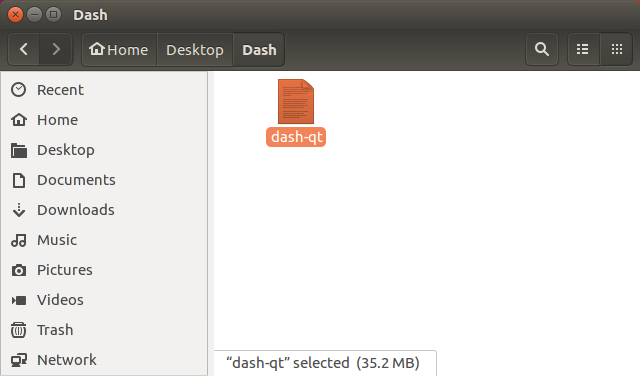Open Documents in the sidebar
Screen dimensions: 640x376
click(x=104, y=180)
